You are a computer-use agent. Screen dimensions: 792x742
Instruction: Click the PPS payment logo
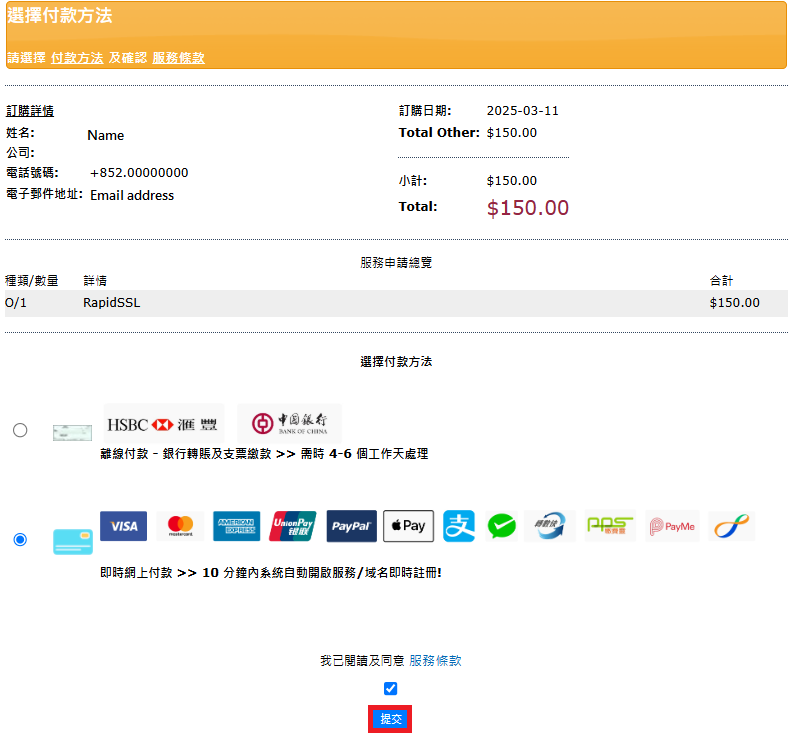[610, 526]
